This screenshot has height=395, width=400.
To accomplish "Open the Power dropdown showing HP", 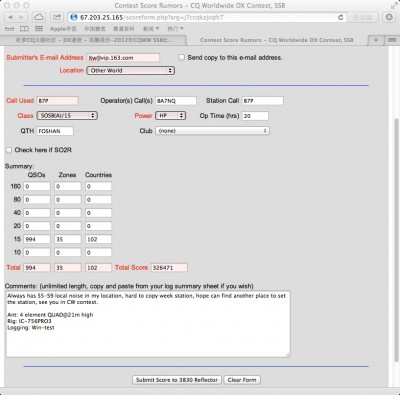I will [170, 116].
